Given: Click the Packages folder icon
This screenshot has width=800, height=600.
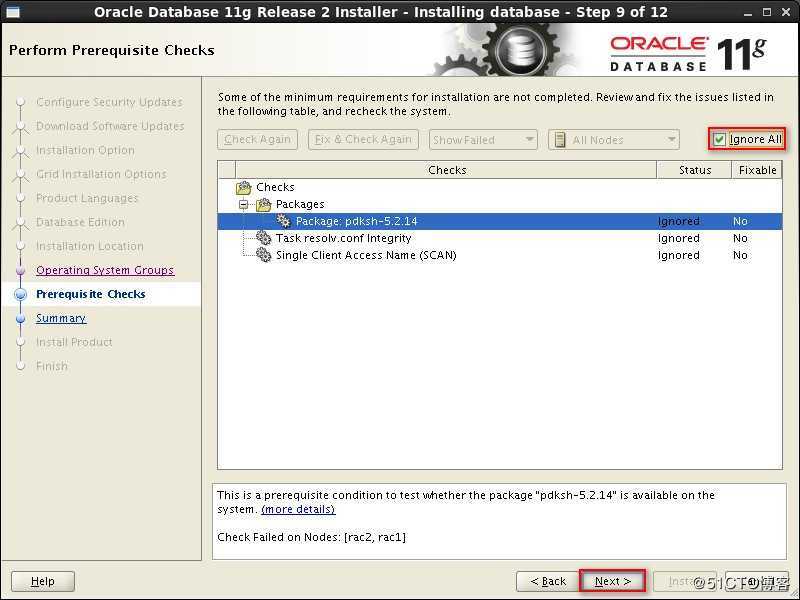Looking at the screenshot, I should (x=263, y=205).
